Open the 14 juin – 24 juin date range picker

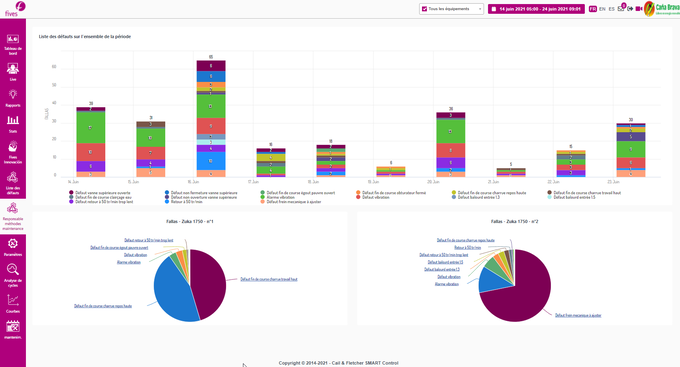pyautogui.click(x=536, y=9)
